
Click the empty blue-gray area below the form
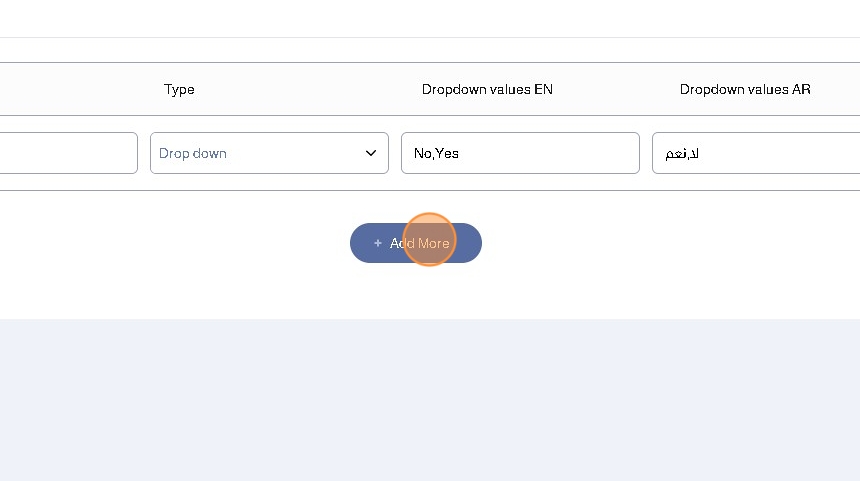[x=430, y=400]
